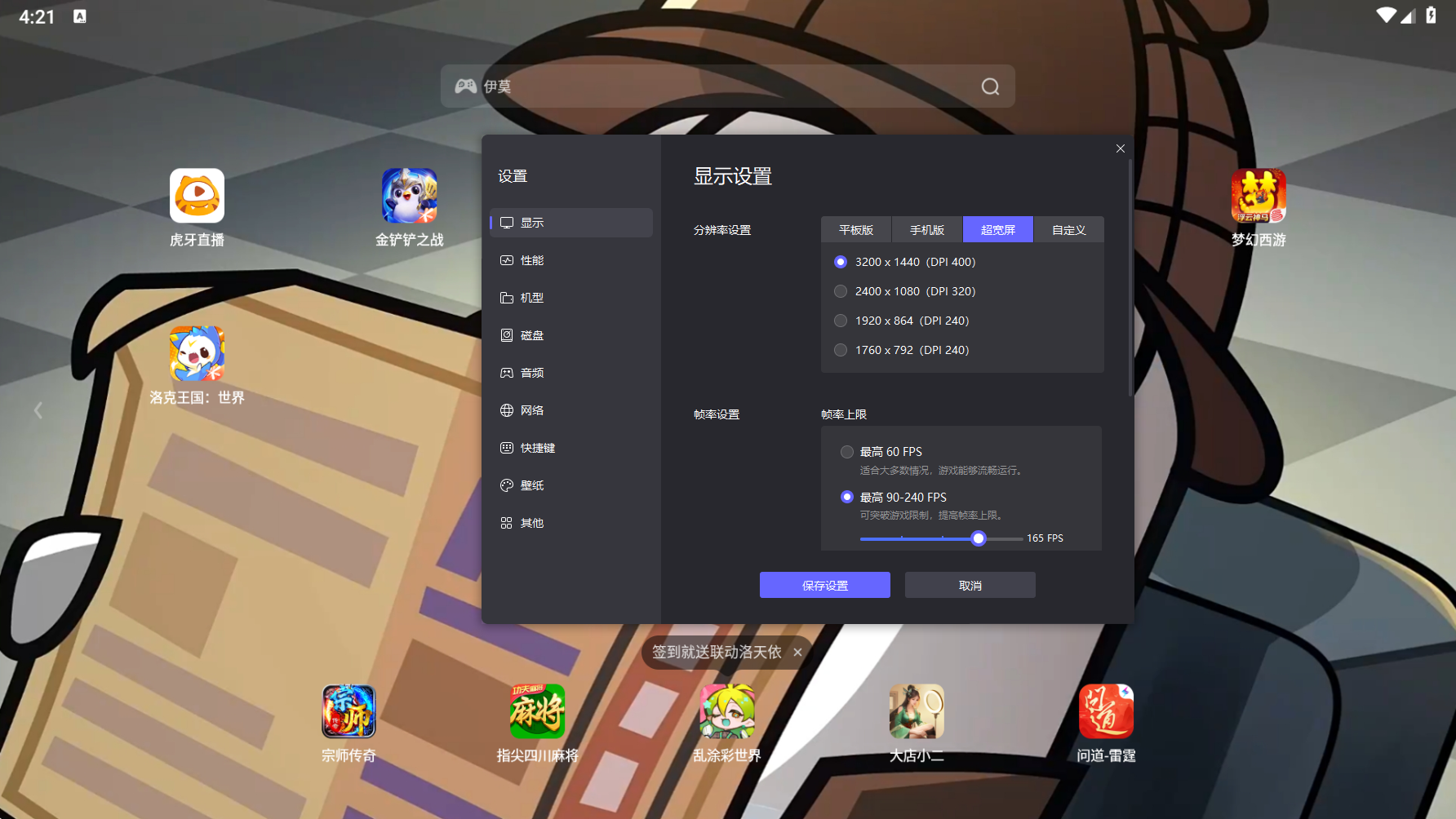
Task: Launch the 指尖四川麻将 game icon
Action: [x=538, y=711]
